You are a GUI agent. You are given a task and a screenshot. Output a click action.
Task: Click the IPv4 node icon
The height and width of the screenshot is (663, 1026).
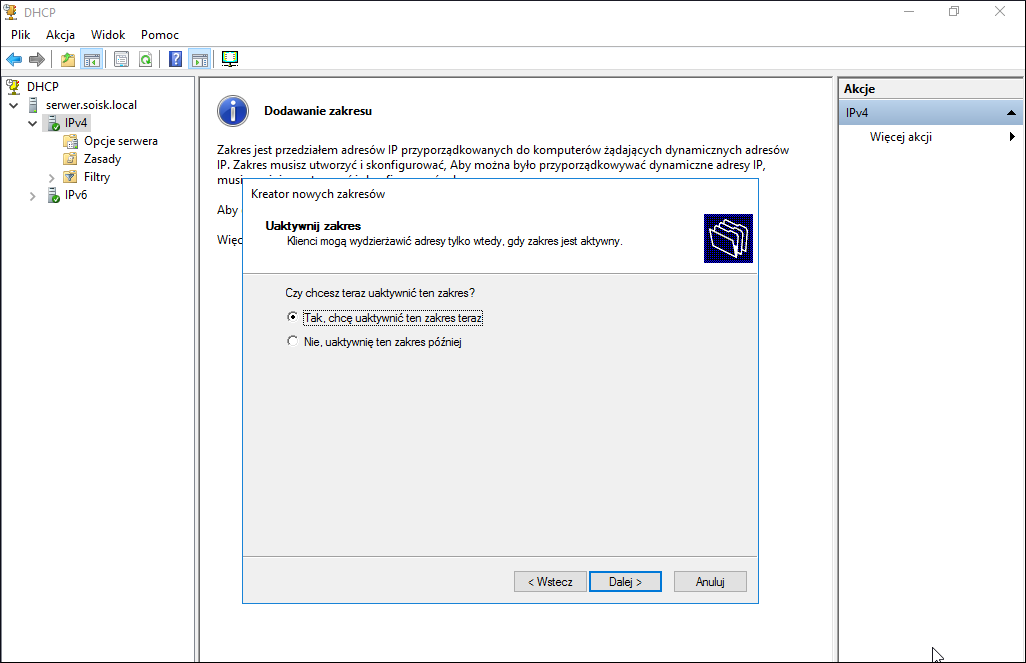coord(54,123)
